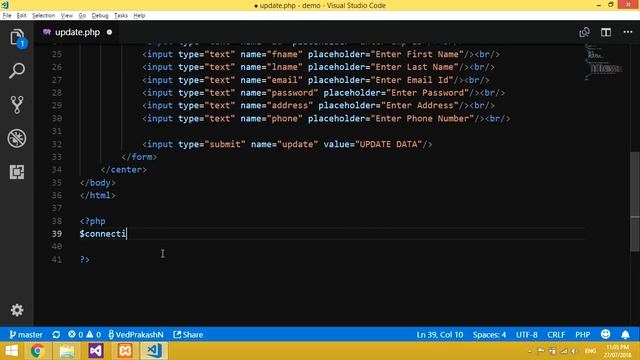Click VS Code logo in title bar

click(x=5, y=5)
